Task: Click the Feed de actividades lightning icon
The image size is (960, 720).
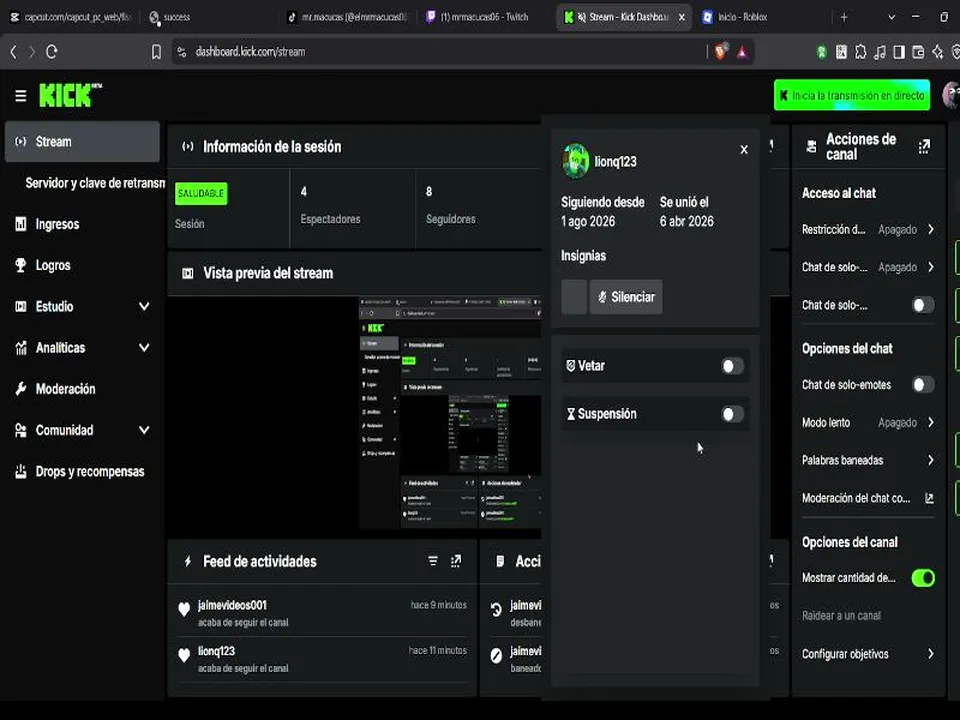Action: tap(188, 561)
